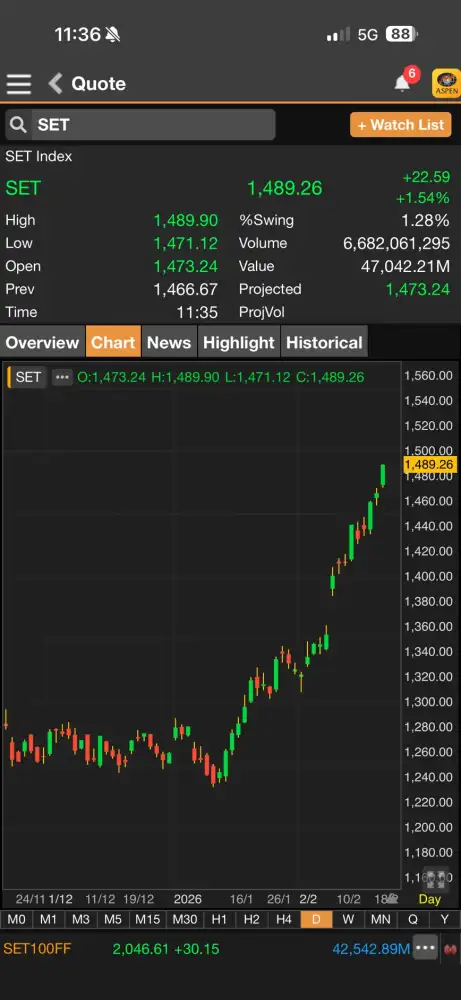
Task: Select the H4 timeframe
Action: [284, 919]
